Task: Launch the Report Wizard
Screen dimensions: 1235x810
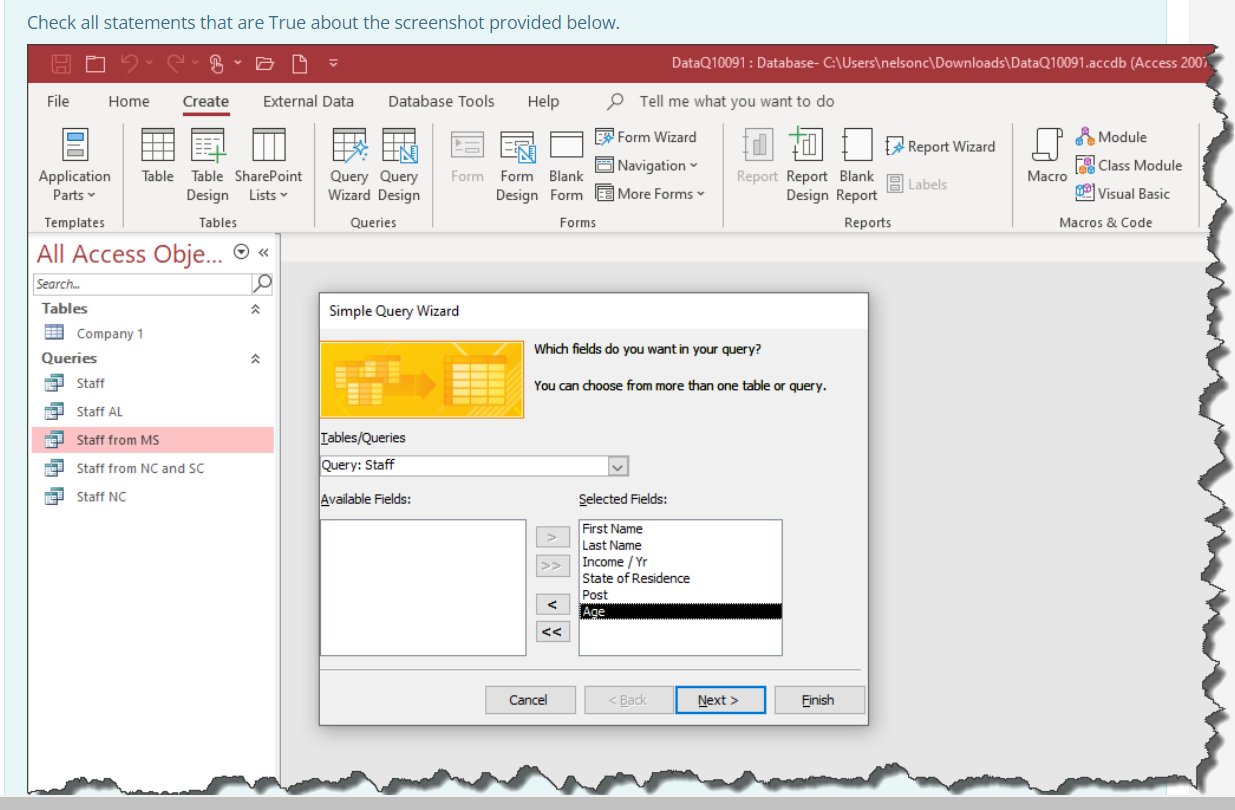Action: click(940, 145)
